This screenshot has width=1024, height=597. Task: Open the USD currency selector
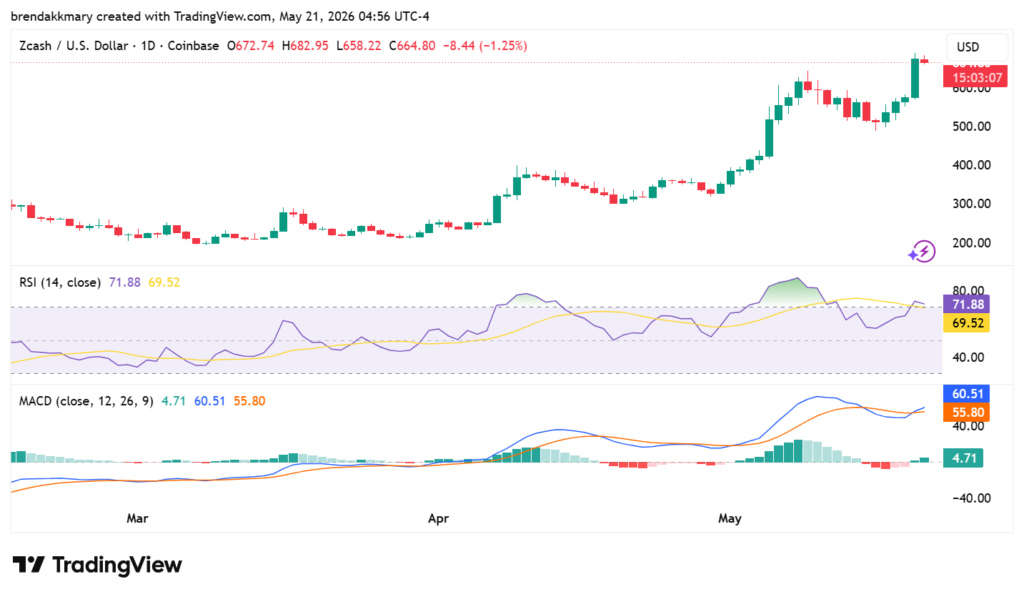[x=977, y=47]
